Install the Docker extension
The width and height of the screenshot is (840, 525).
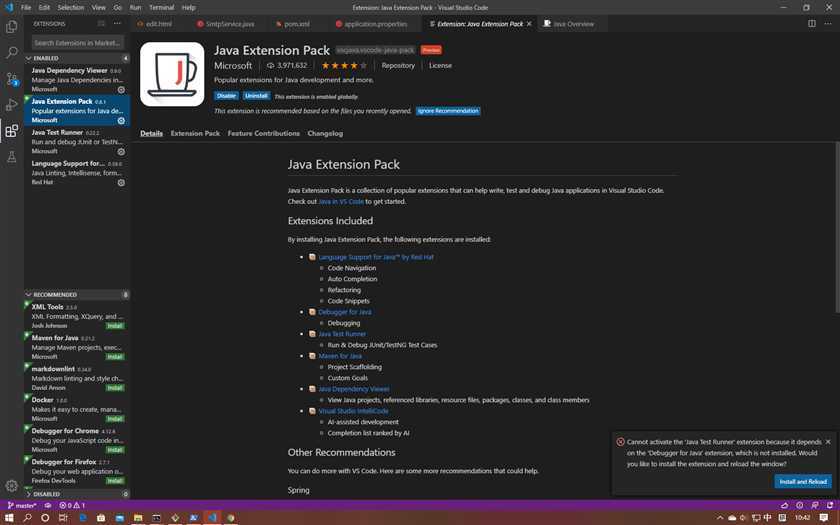click(x=115, y=419)
